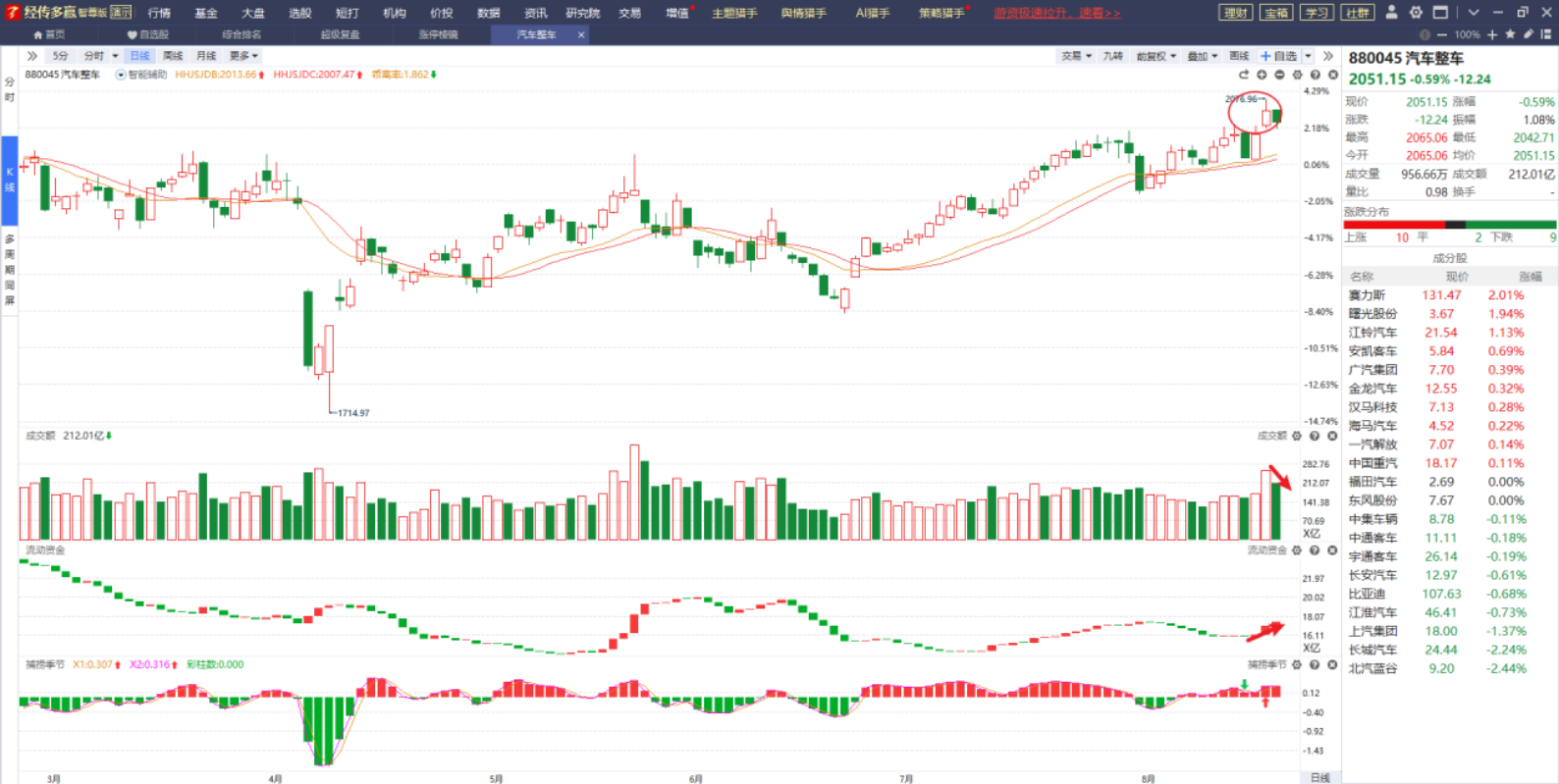The image size is (1559, 784).
Task: Click the pencil edit icon in top bar
Action: coord(1528,34)
